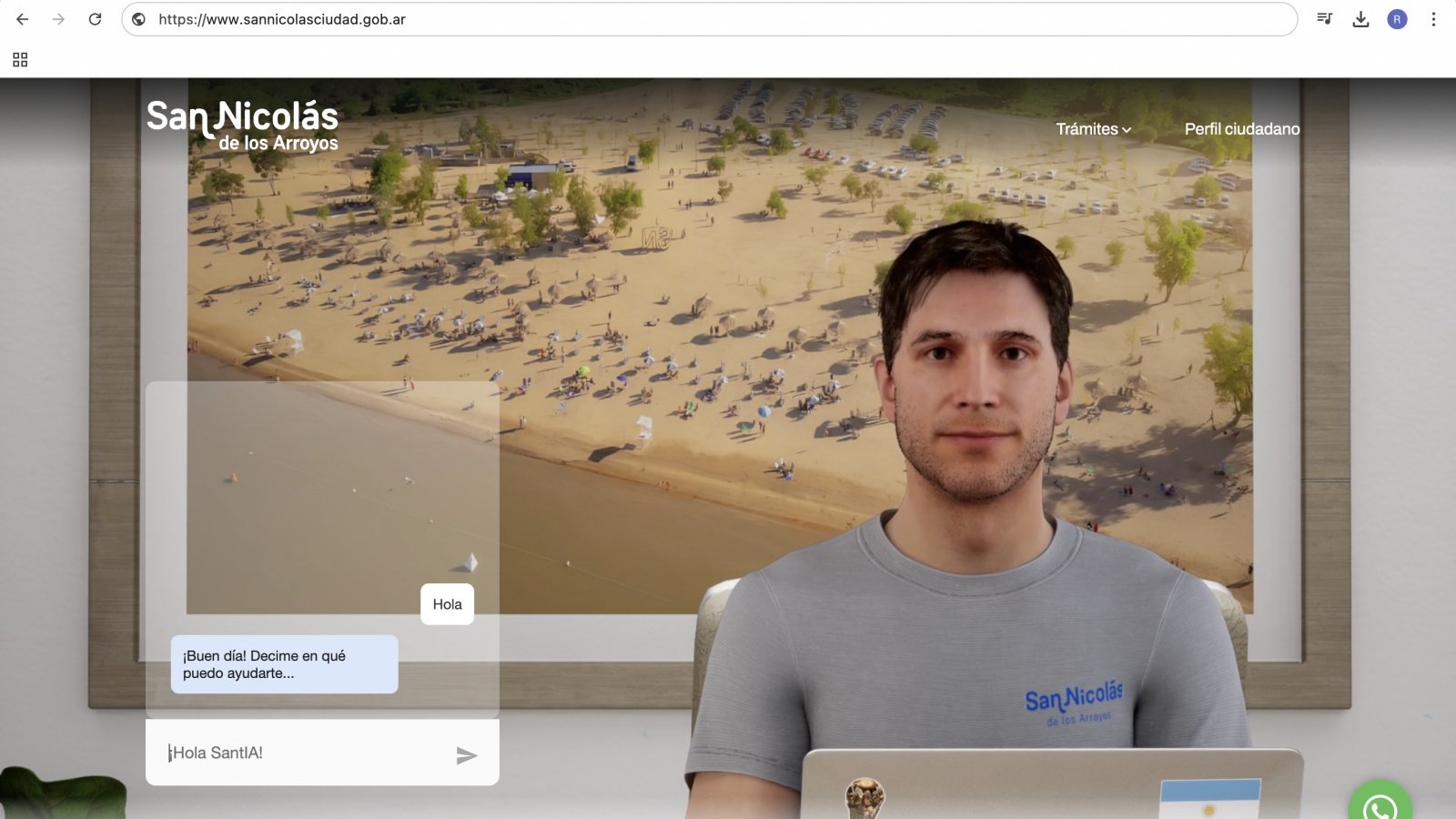
Task: Open the browser downloads icon
Action: [x=1360, y=19]
